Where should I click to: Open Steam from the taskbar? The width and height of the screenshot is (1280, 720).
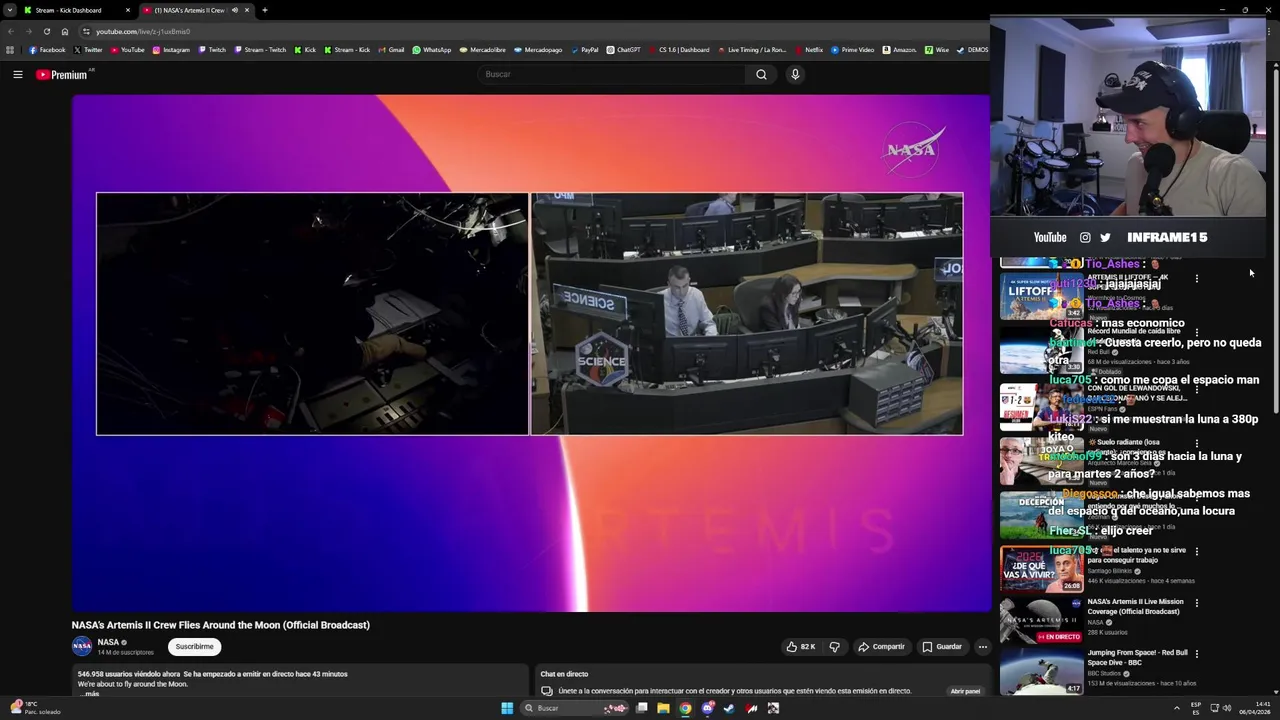[729, 708]
